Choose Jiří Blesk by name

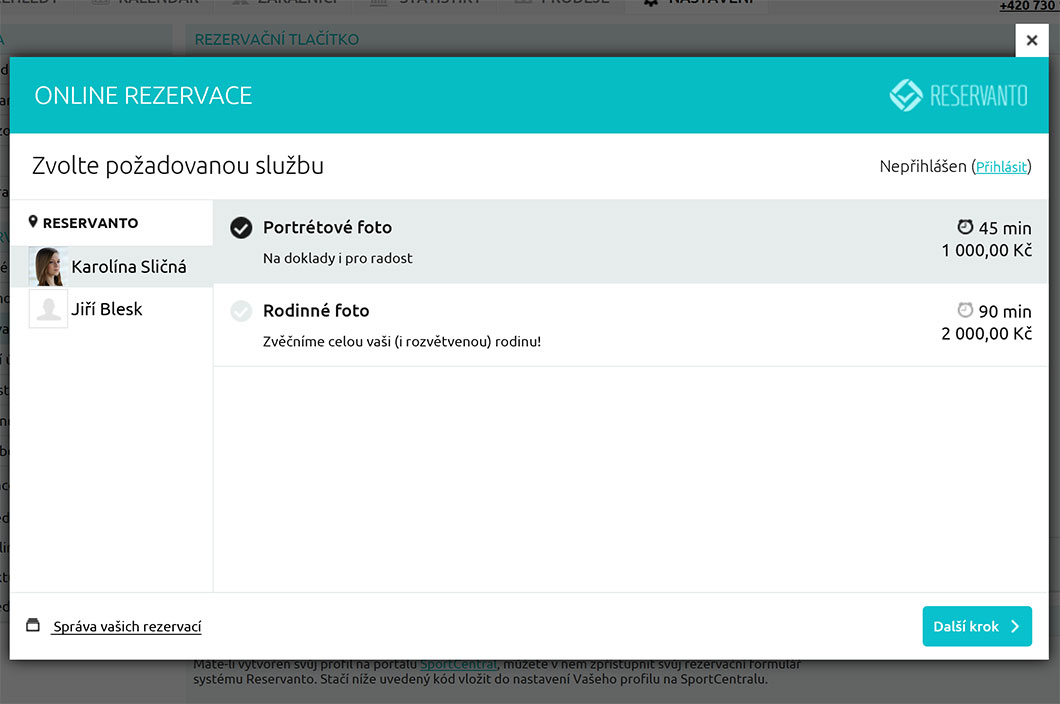point(106,309)
